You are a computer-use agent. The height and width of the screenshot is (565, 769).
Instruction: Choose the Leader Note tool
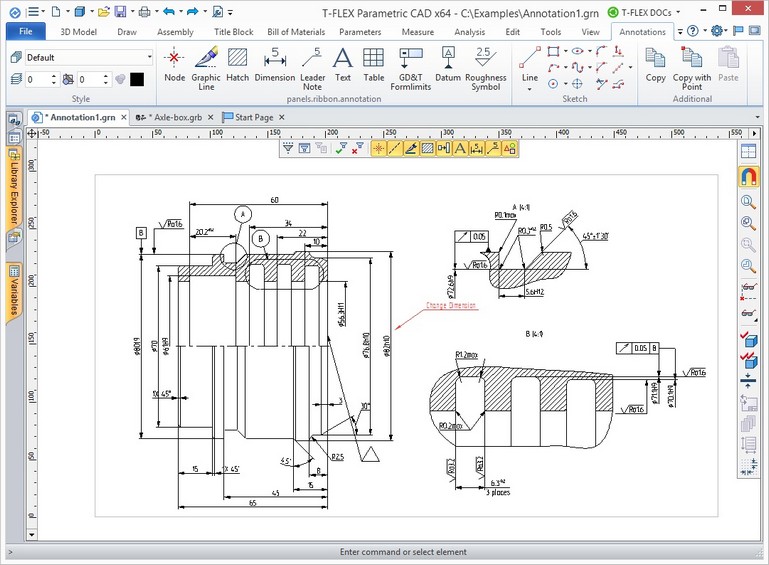pyautogui.click(x=313, y=65)
